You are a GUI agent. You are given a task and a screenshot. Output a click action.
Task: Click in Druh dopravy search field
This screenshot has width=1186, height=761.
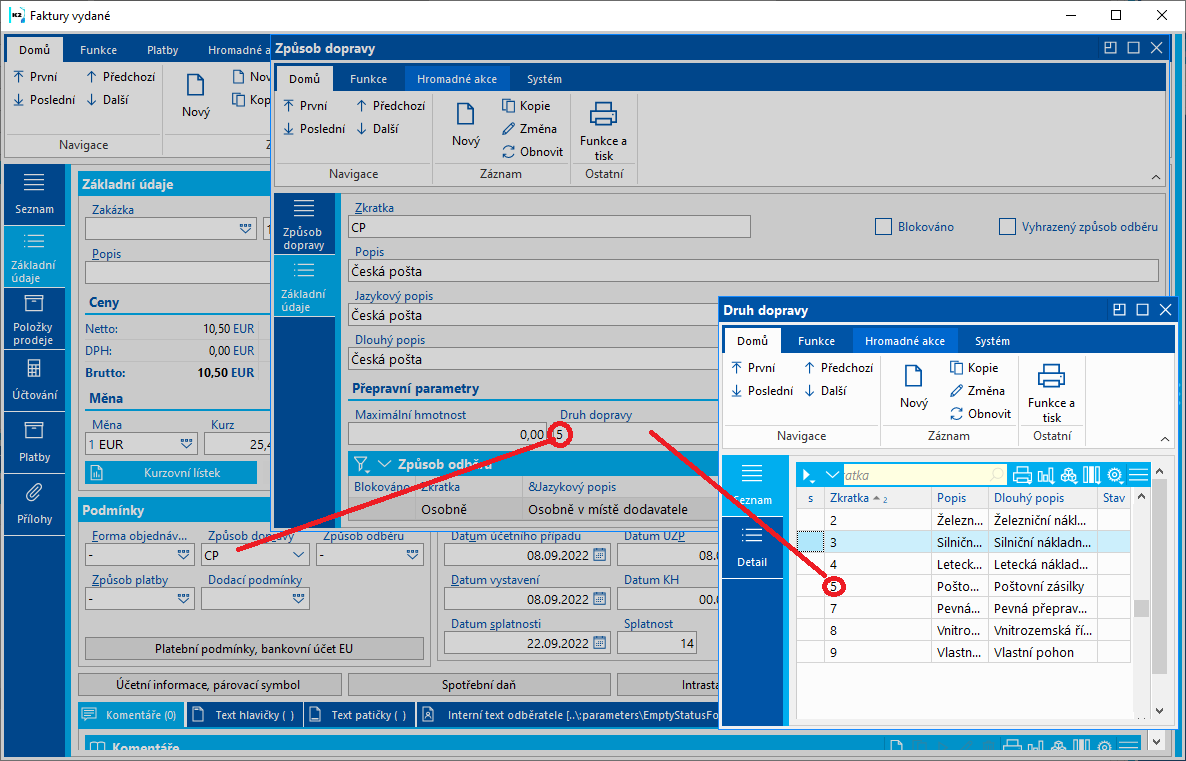924,475
